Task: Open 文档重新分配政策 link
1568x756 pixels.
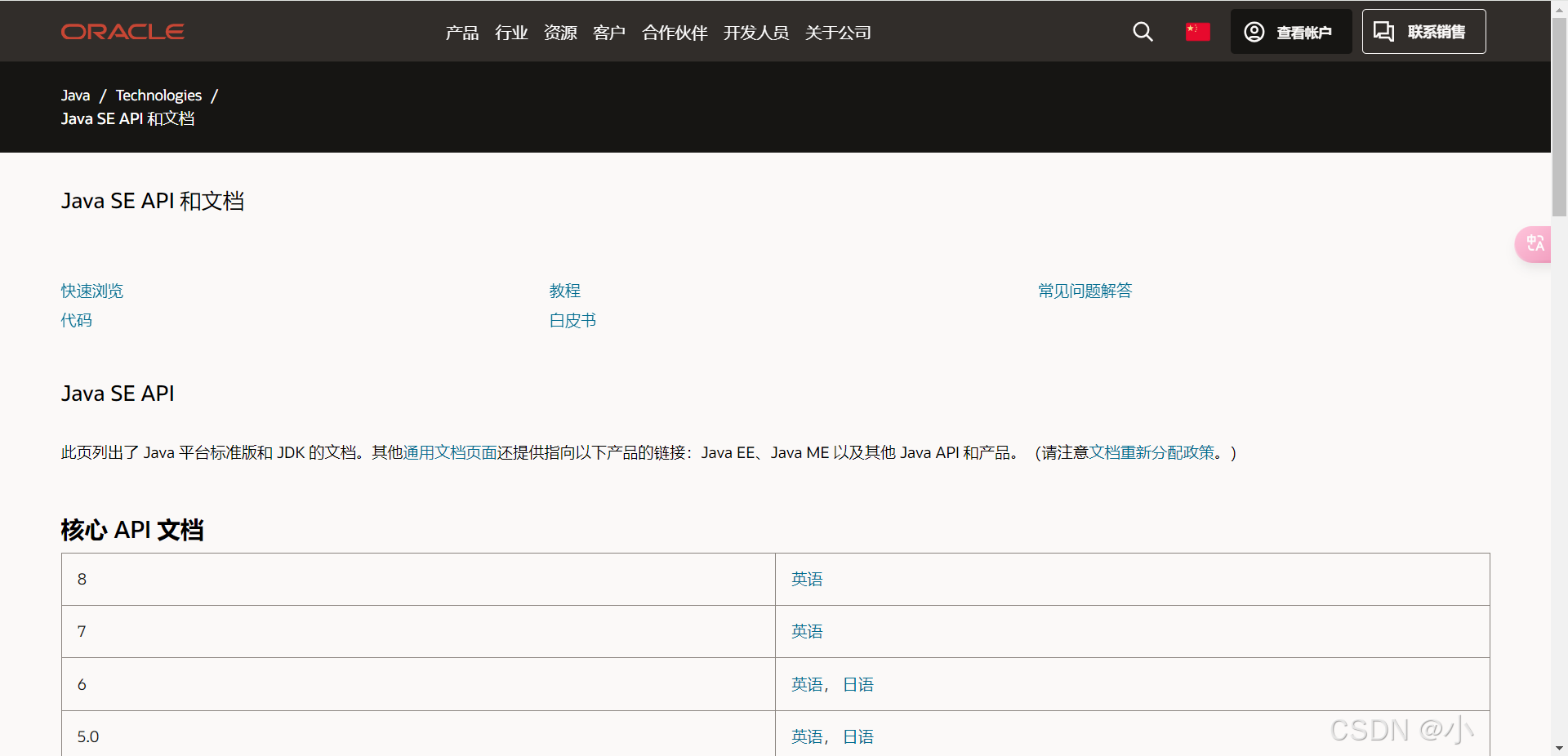Action: click(x=1152, y=452)
